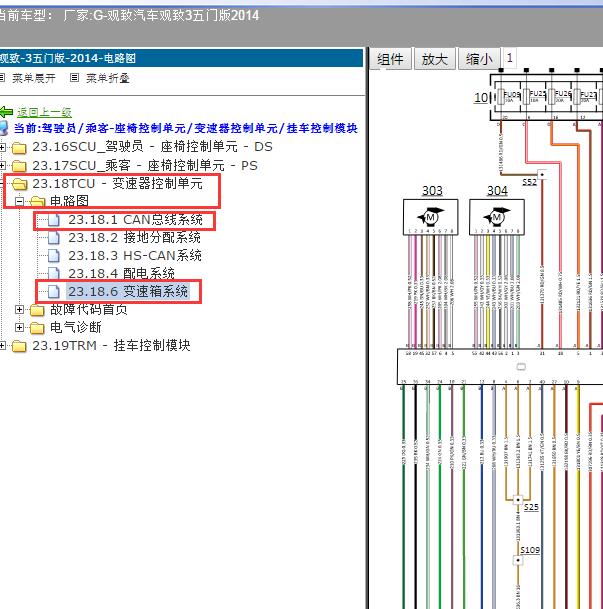Expand the 电气诊断 folder
The width and height of the screenshot is (603, 609).
click(x=19, y=327)
